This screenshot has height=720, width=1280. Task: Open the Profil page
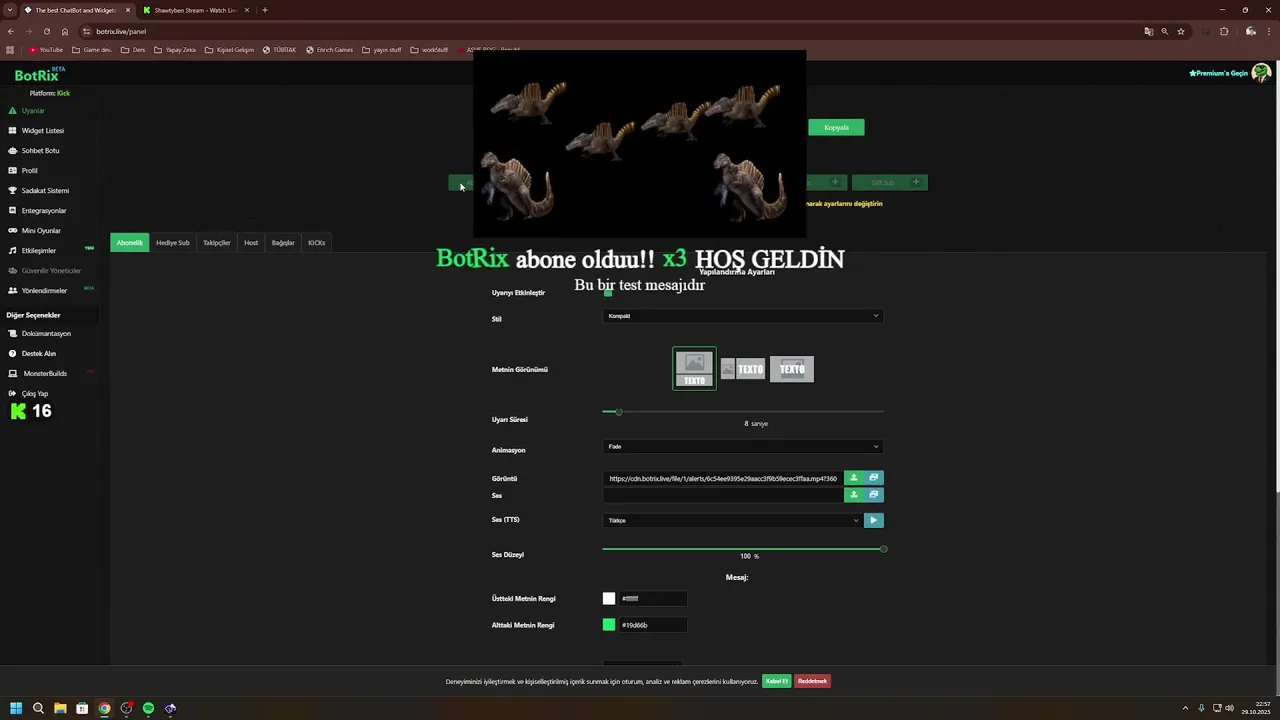29,171
